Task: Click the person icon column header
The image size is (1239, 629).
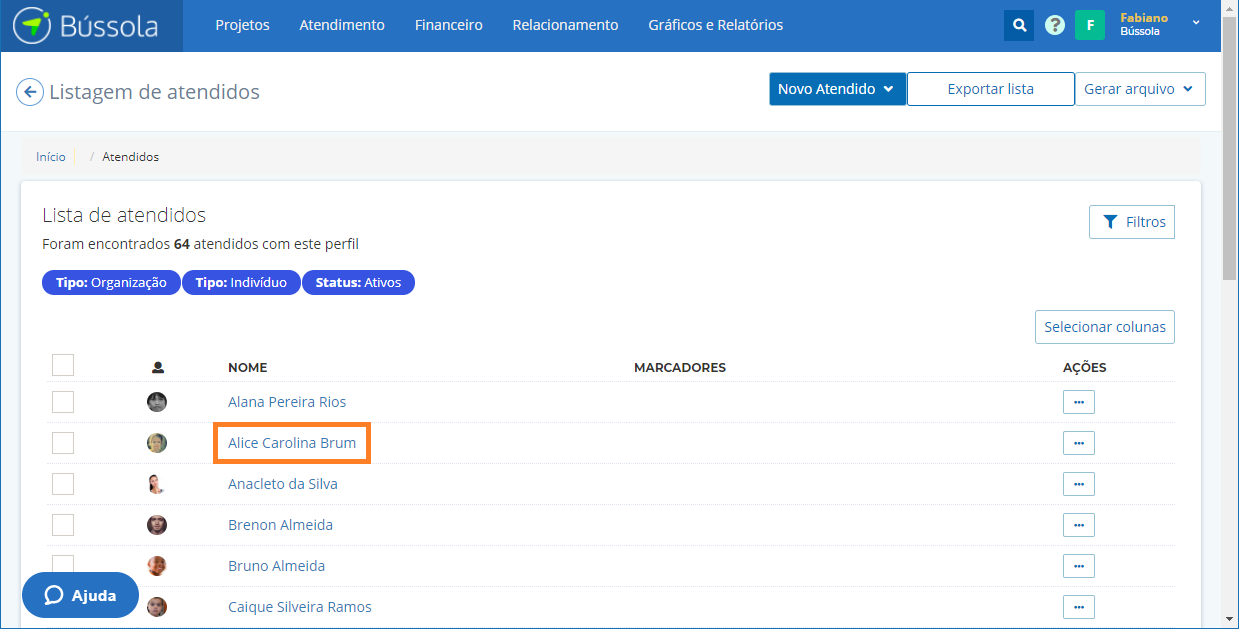Action: tap(158, 368)
